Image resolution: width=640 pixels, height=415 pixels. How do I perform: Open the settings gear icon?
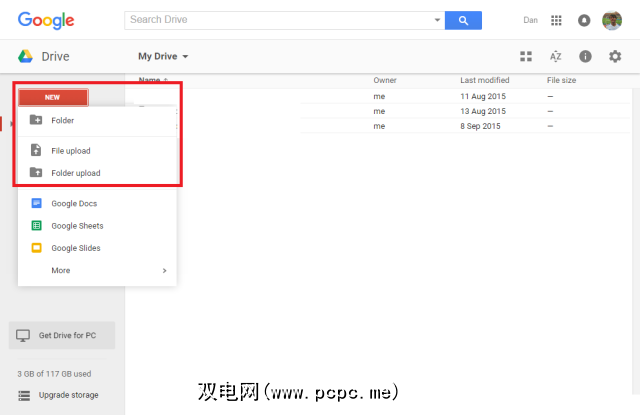(x=615, y=56)
